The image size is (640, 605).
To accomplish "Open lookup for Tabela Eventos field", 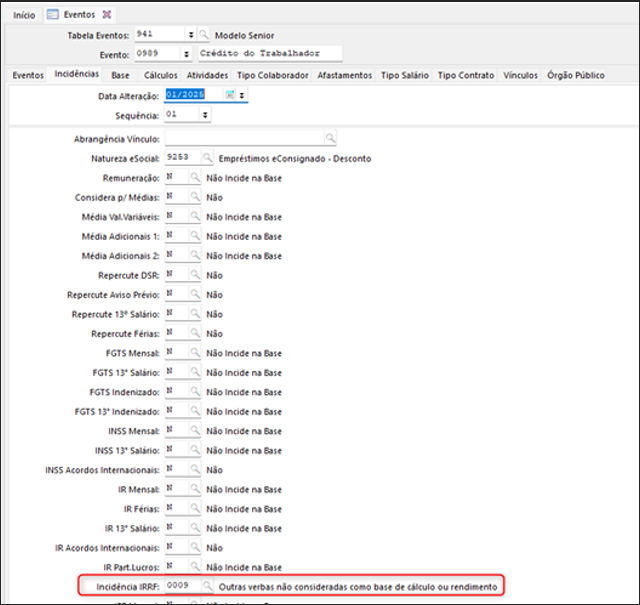I will point(203,35).
